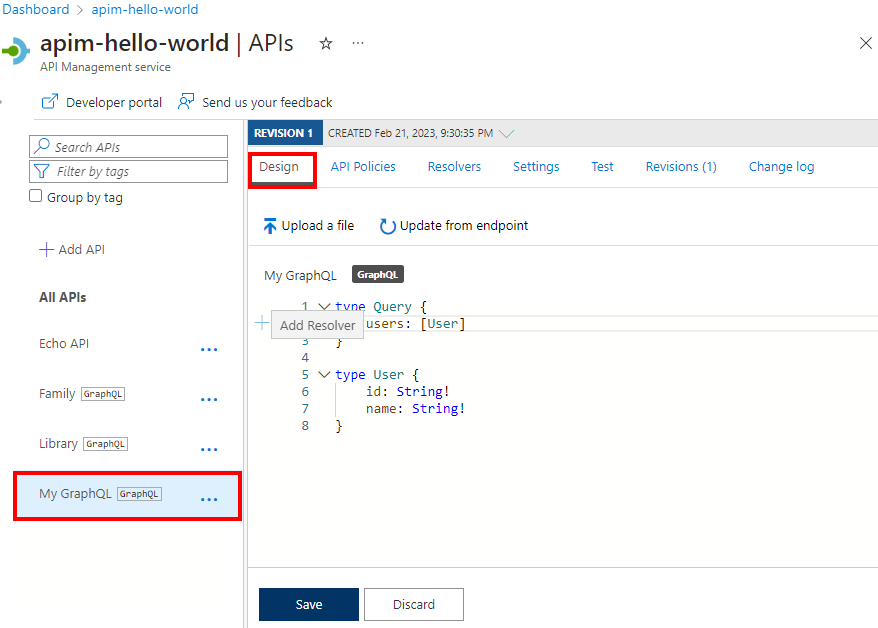Collapse the type User block
Screen dimensions: 878x628
(x=324, y=374)
